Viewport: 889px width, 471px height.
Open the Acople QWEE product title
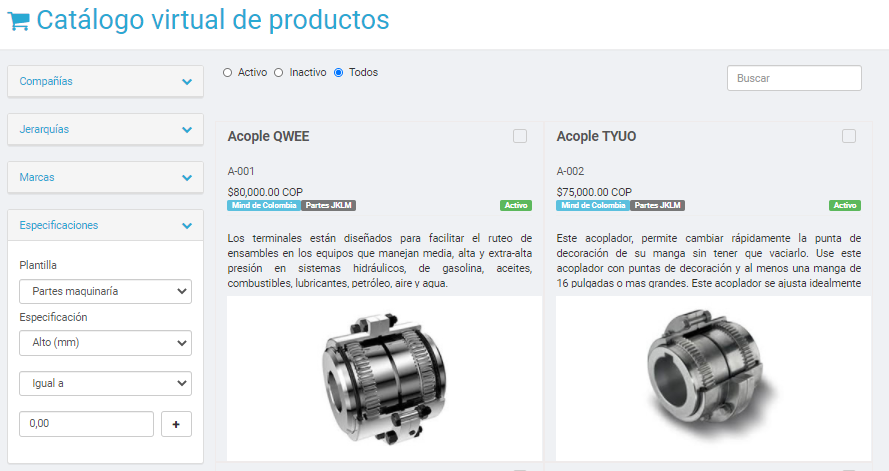[x=268, y=136]
